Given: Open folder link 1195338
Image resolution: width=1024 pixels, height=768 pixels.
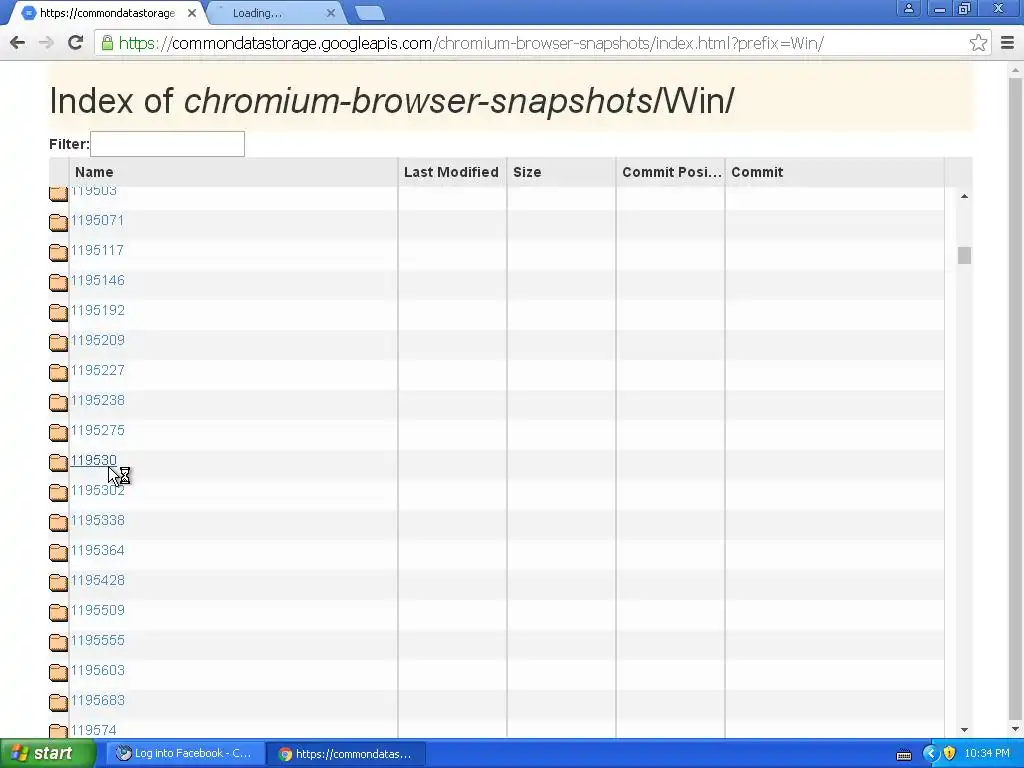Looking at the screenshot, I should pyautogui.click(x=97, y=520).
